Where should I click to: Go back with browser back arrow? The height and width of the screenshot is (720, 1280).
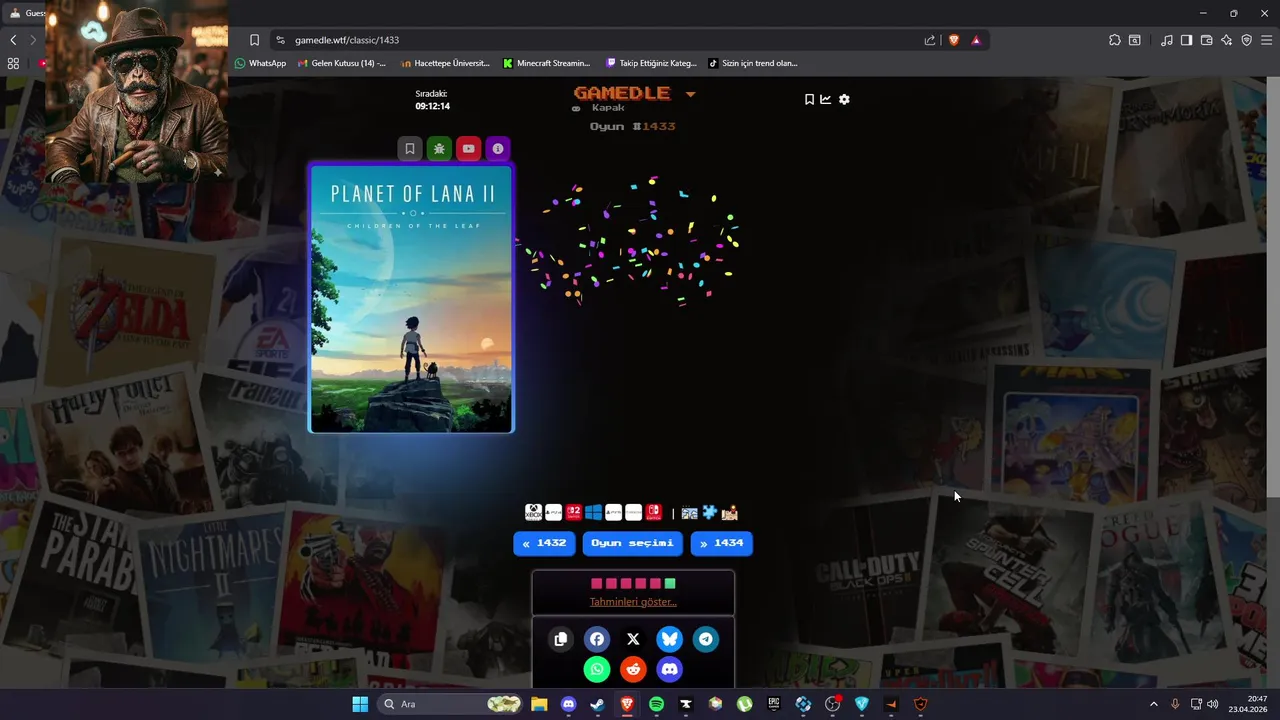point(13,40)
